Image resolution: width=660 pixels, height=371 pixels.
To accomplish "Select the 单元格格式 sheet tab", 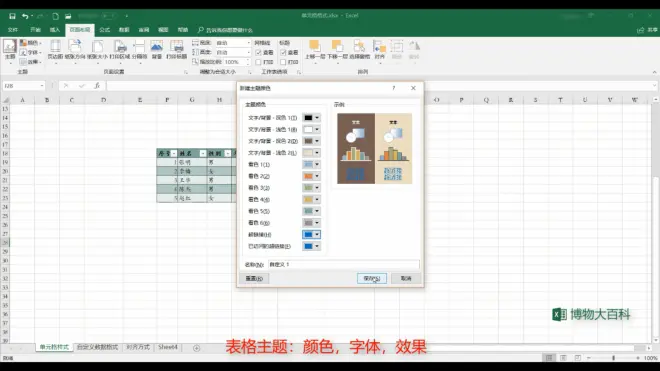I will tap(54, 347).
